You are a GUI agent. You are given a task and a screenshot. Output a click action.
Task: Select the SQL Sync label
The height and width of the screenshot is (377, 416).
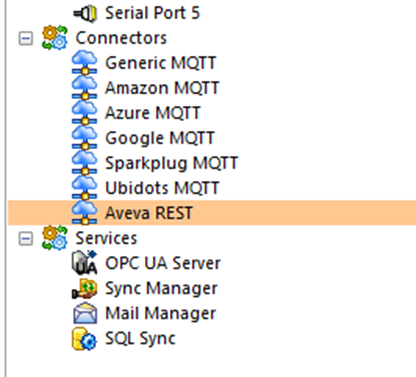pyautogui.click(x=140, y=339)
